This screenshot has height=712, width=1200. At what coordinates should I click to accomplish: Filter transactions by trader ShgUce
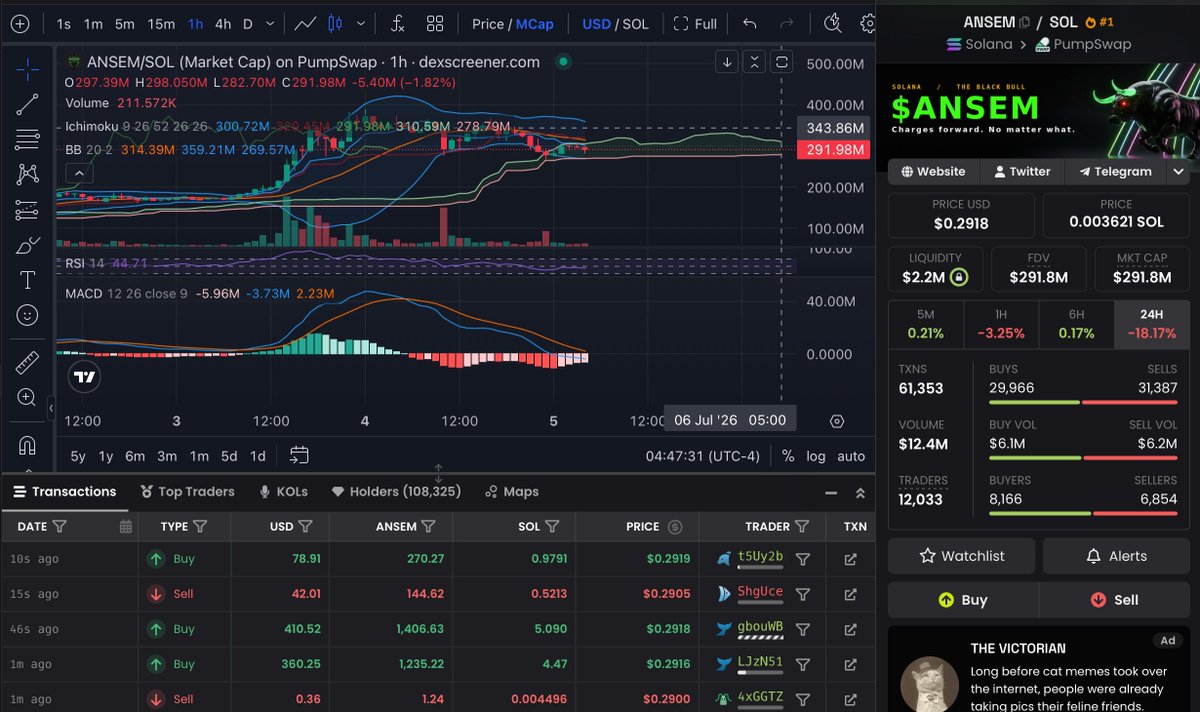click(x=802, y=594)
